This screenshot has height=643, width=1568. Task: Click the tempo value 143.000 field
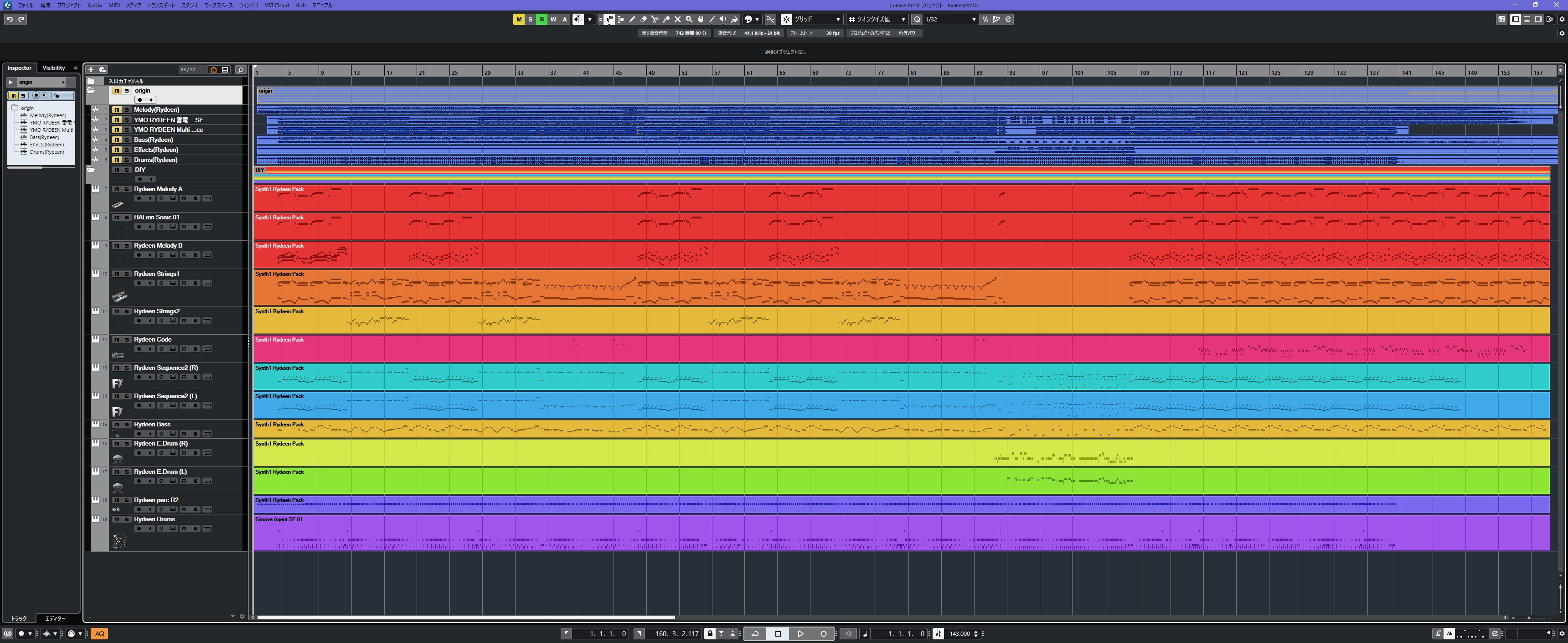coord(959,634)
